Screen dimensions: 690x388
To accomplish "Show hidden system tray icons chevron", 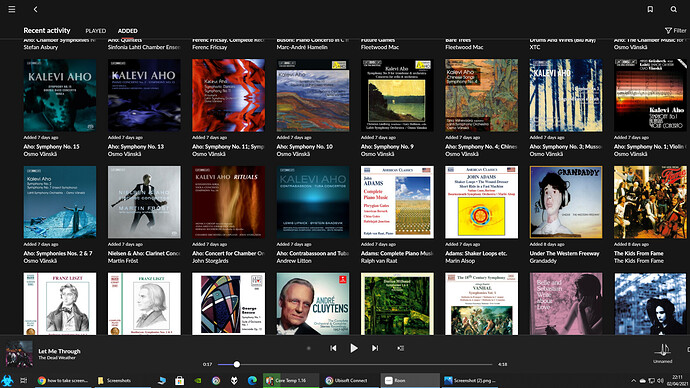I will (x=633, y=381).
